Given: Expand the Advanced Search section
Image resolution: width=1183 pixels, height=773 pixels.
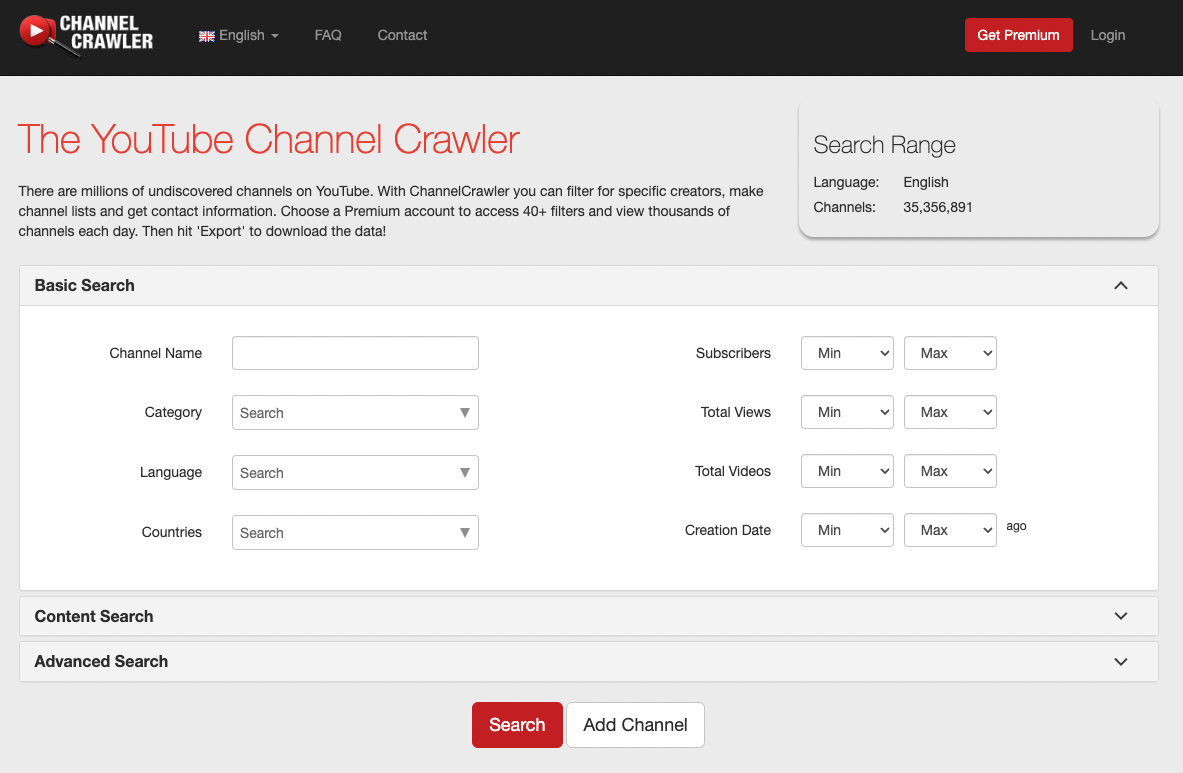Looking at the screenshot, I should point(1120,661).
